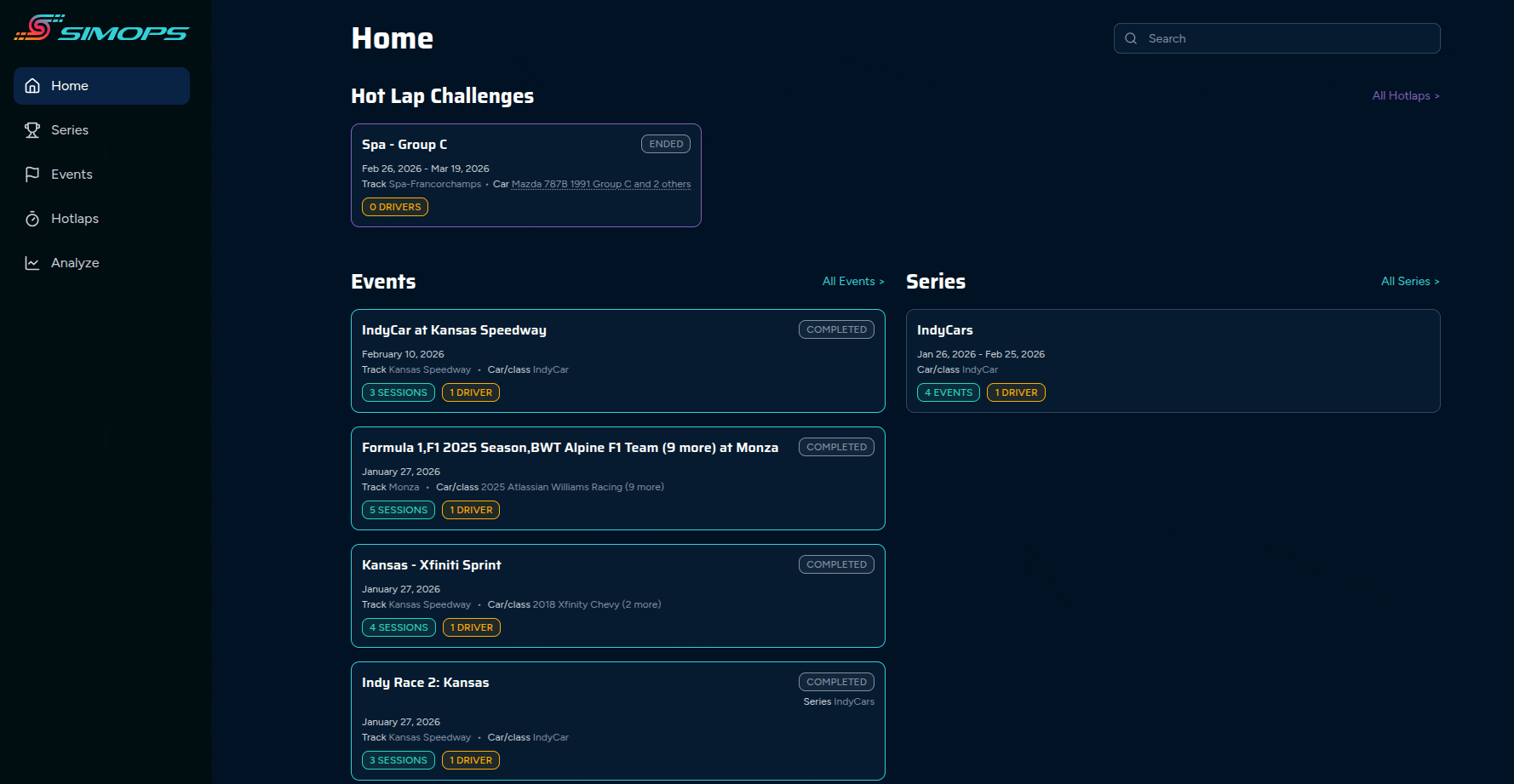The height and width of the screenshot is (784, 1514).
Task: Open Events via the flag icon
Action: pos(32,174)
